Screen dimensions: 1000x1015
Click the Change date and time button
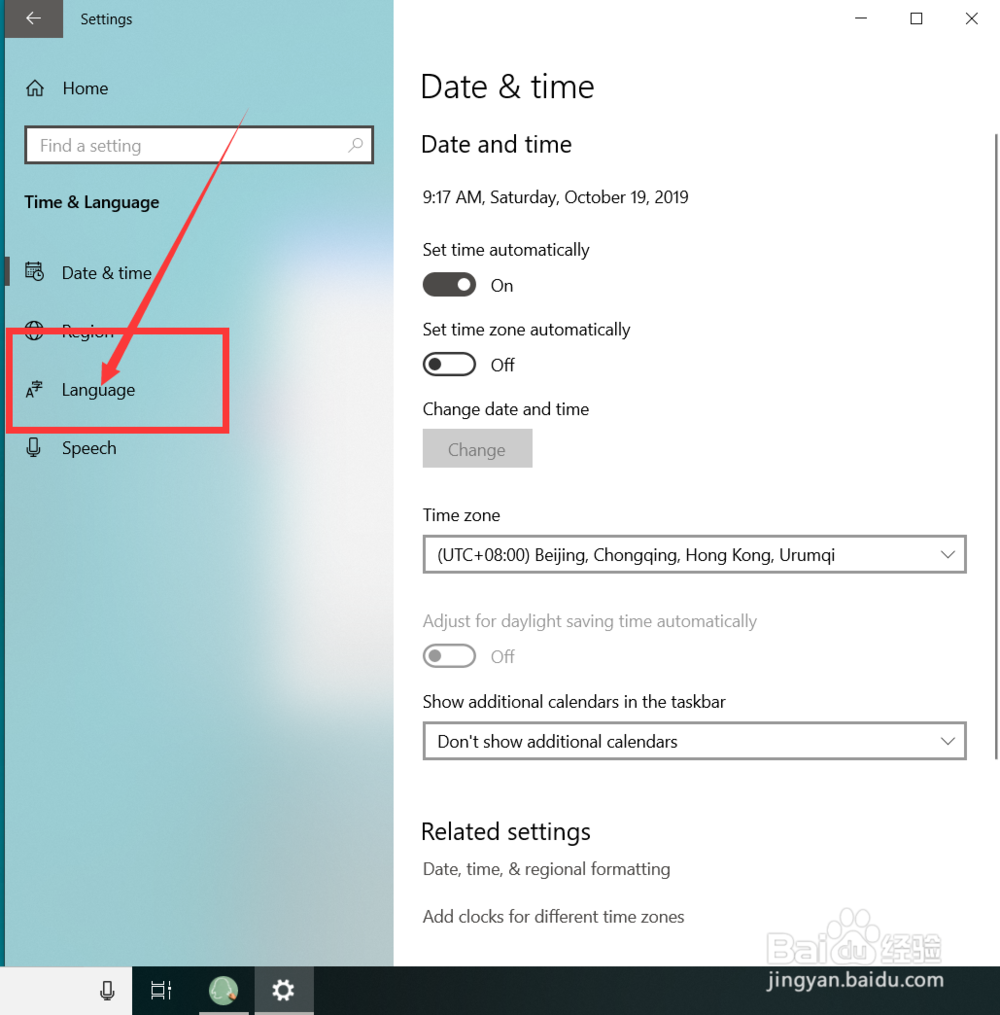coord(477,449)
